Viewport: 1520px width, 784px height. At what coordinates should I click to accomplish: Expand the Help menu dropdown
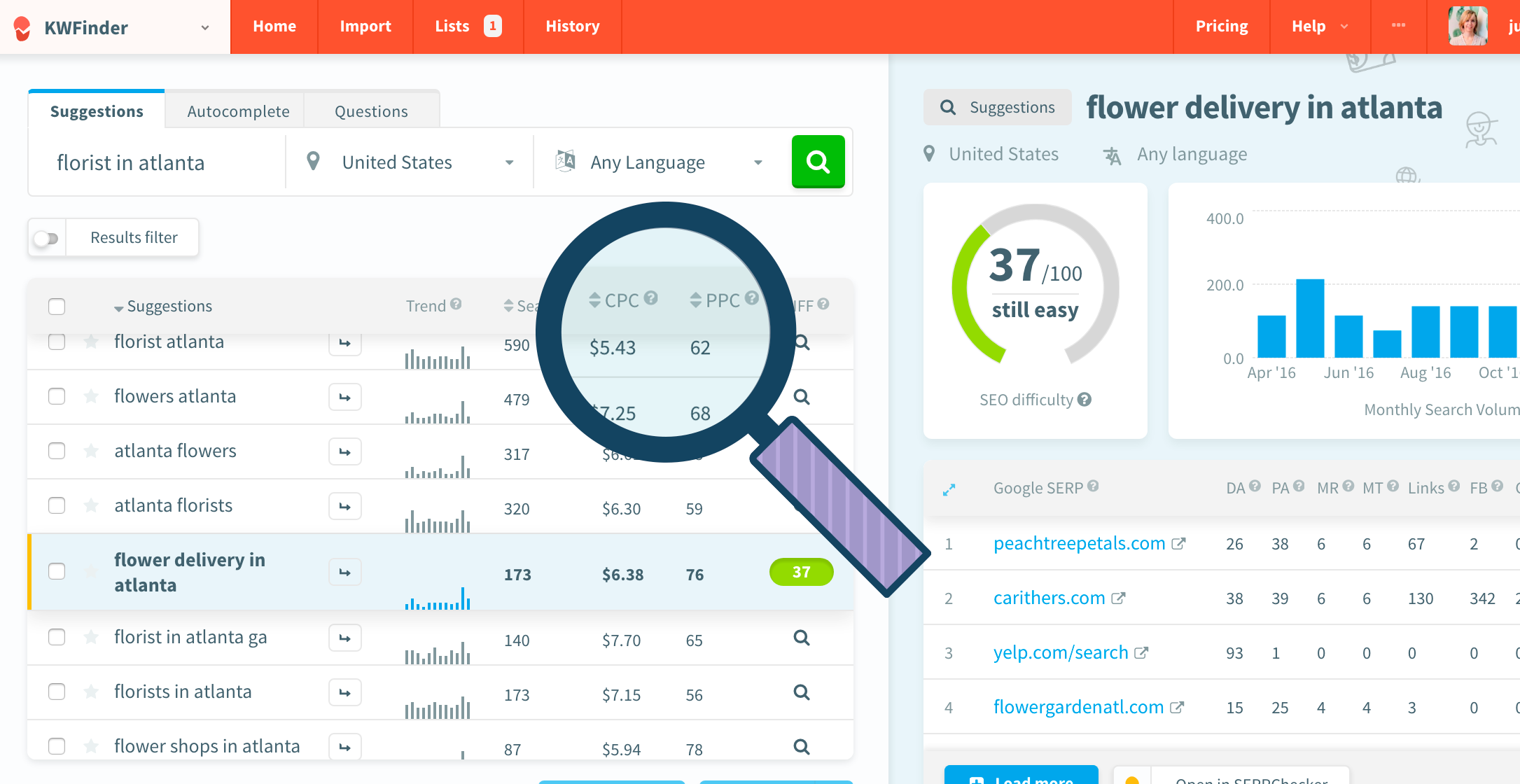pyautogui.click(x=1320, y=27)
